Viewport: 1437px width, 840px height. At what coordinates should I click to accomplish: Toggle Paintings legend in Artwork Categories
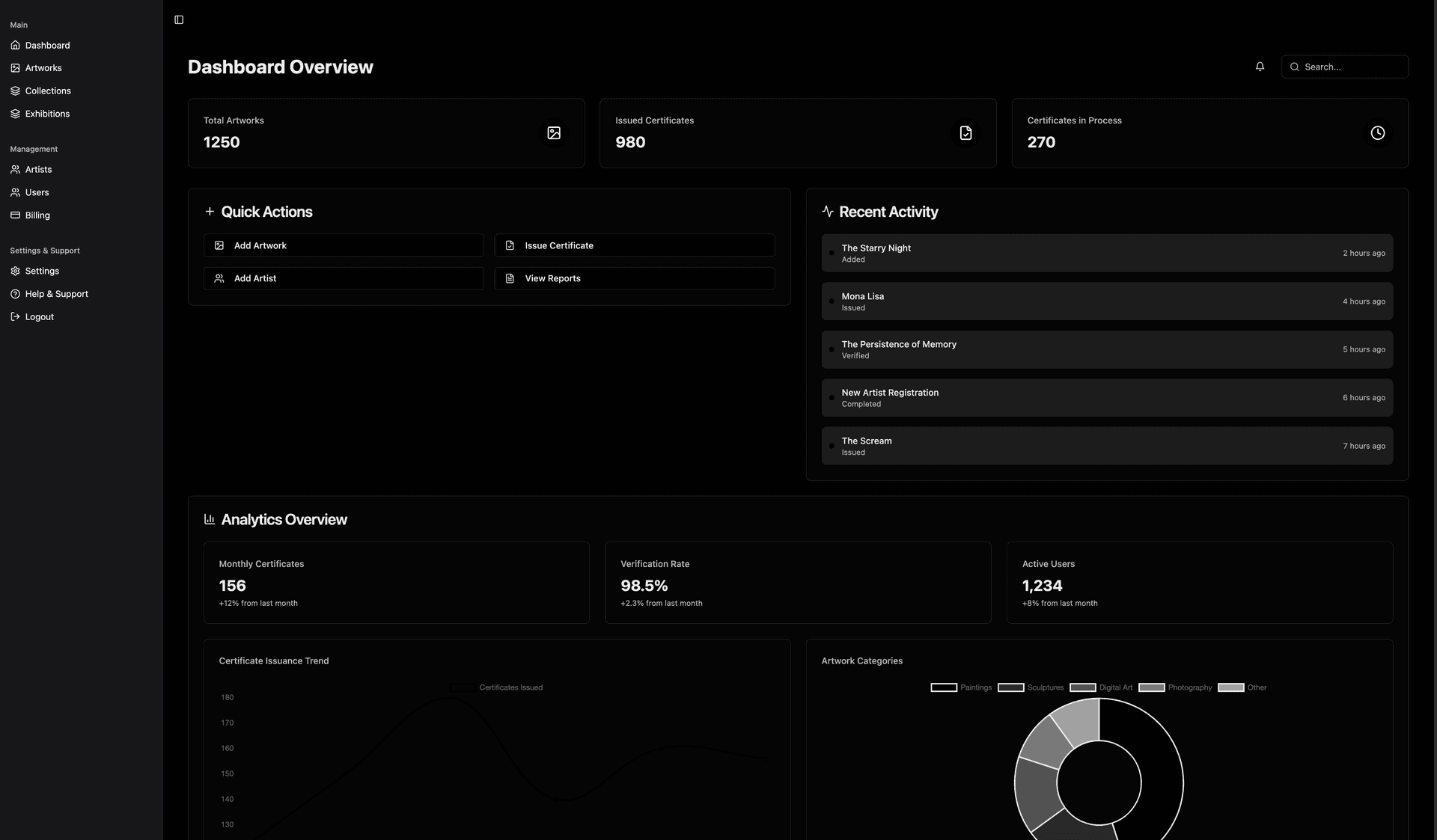944,687
